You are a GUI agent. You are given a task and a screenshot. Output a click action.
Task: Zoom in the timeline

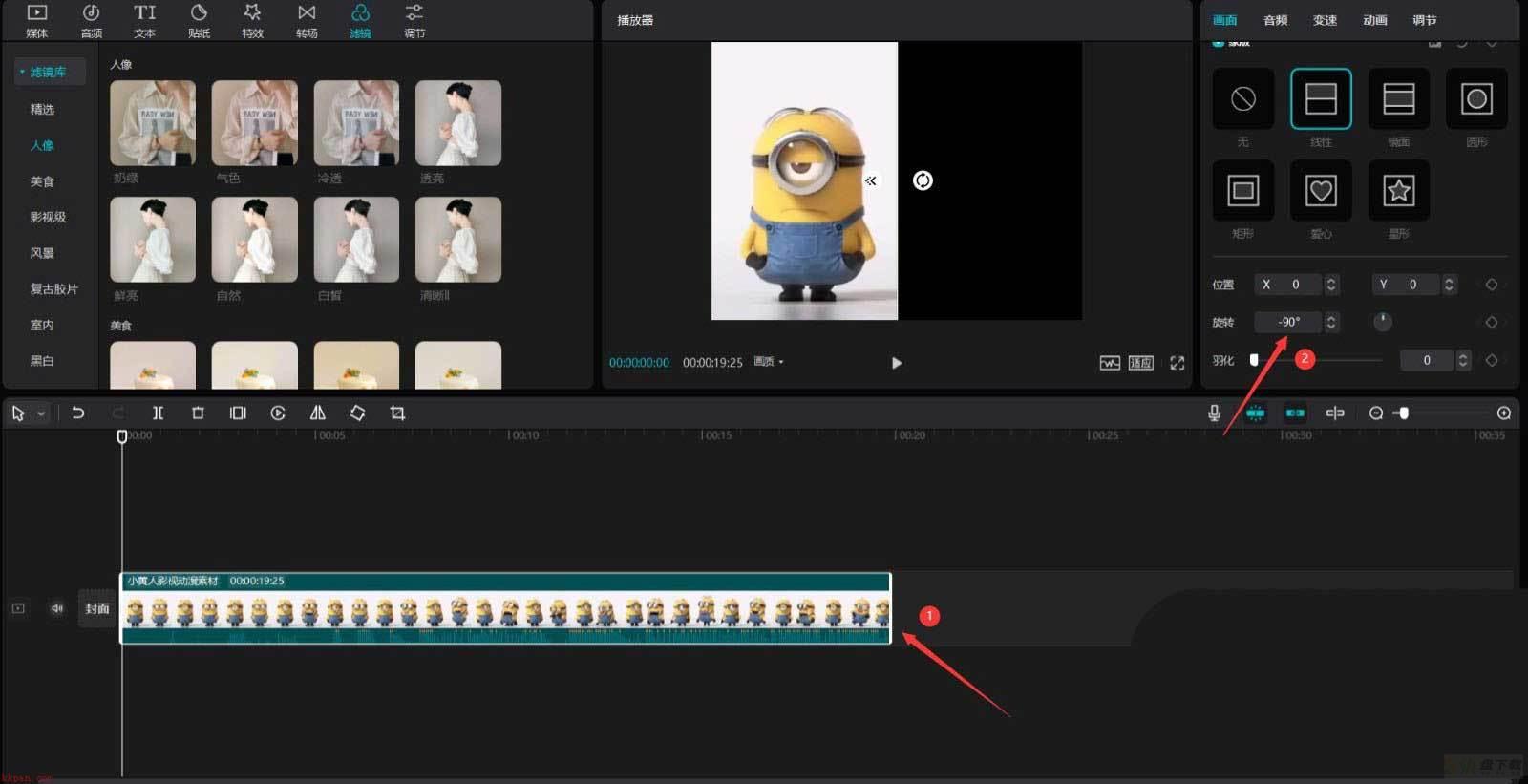[x=1504, y=413]
